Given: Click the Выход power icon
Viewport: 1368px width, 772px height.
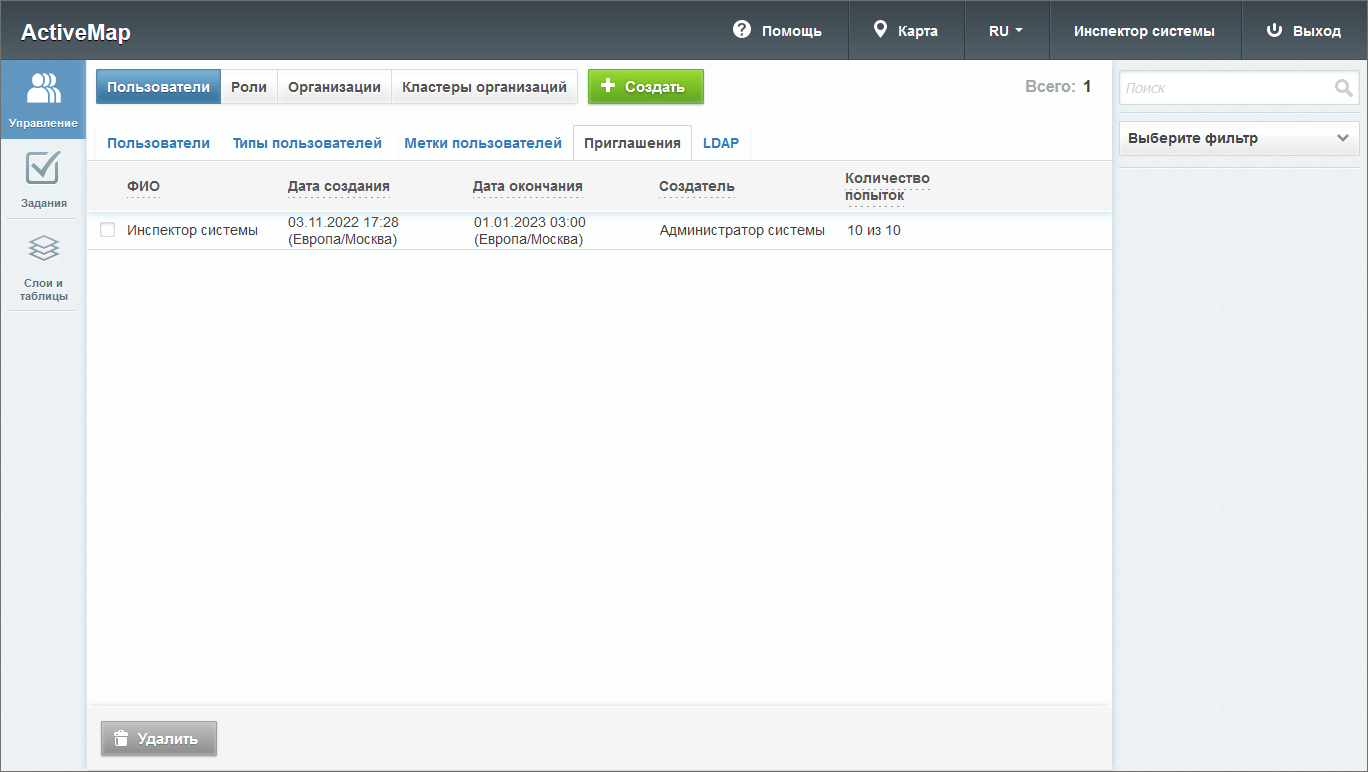Looking at the screenshot, I should pos(1274,30).
